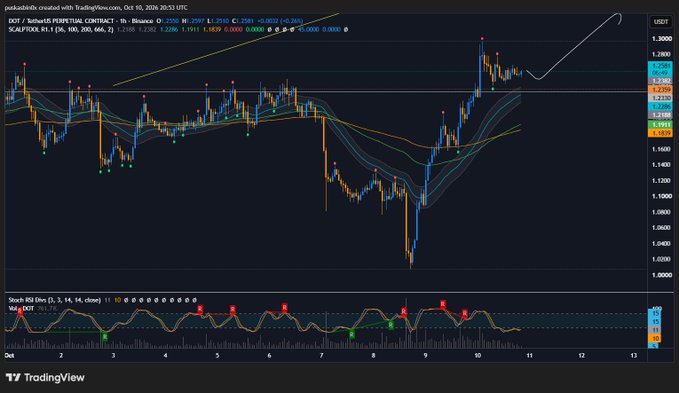Click the low value L1.2510 in legend

pos(217,21)
